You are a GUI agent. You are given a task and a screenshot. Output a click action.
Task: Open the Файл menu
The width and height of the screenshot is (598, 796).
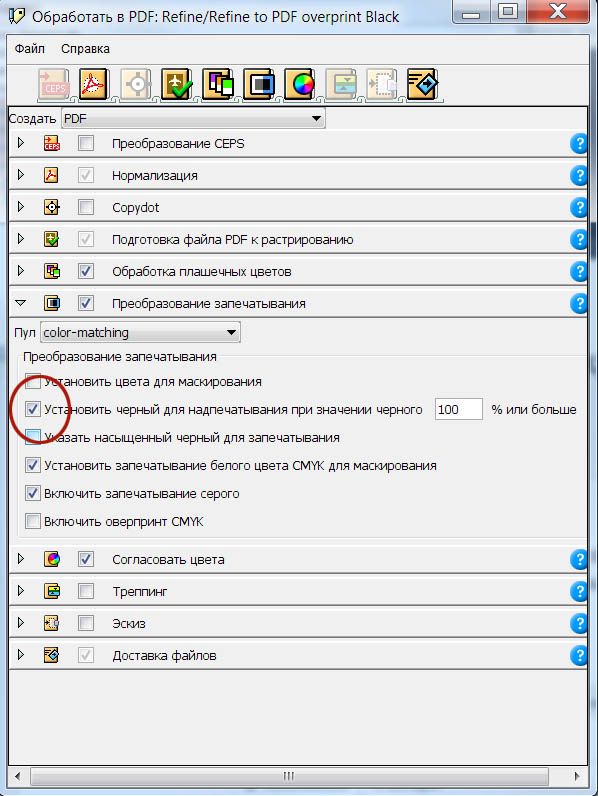(x=29, y=49)
